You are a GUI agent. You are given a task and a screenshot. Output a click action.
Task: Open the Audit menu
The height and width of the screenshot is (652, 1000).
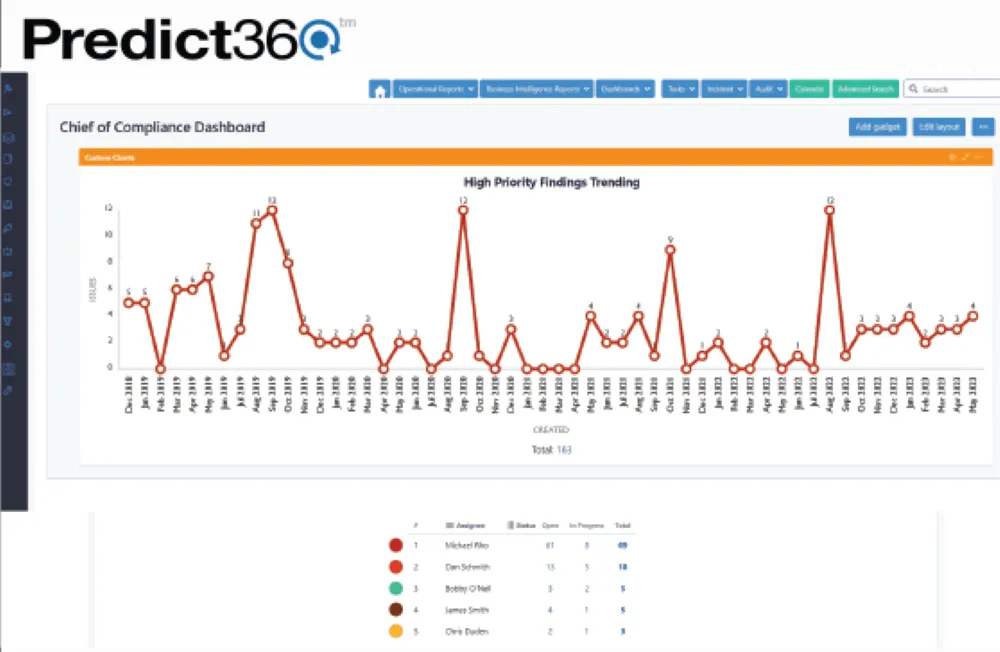click(x=768, y=89)
